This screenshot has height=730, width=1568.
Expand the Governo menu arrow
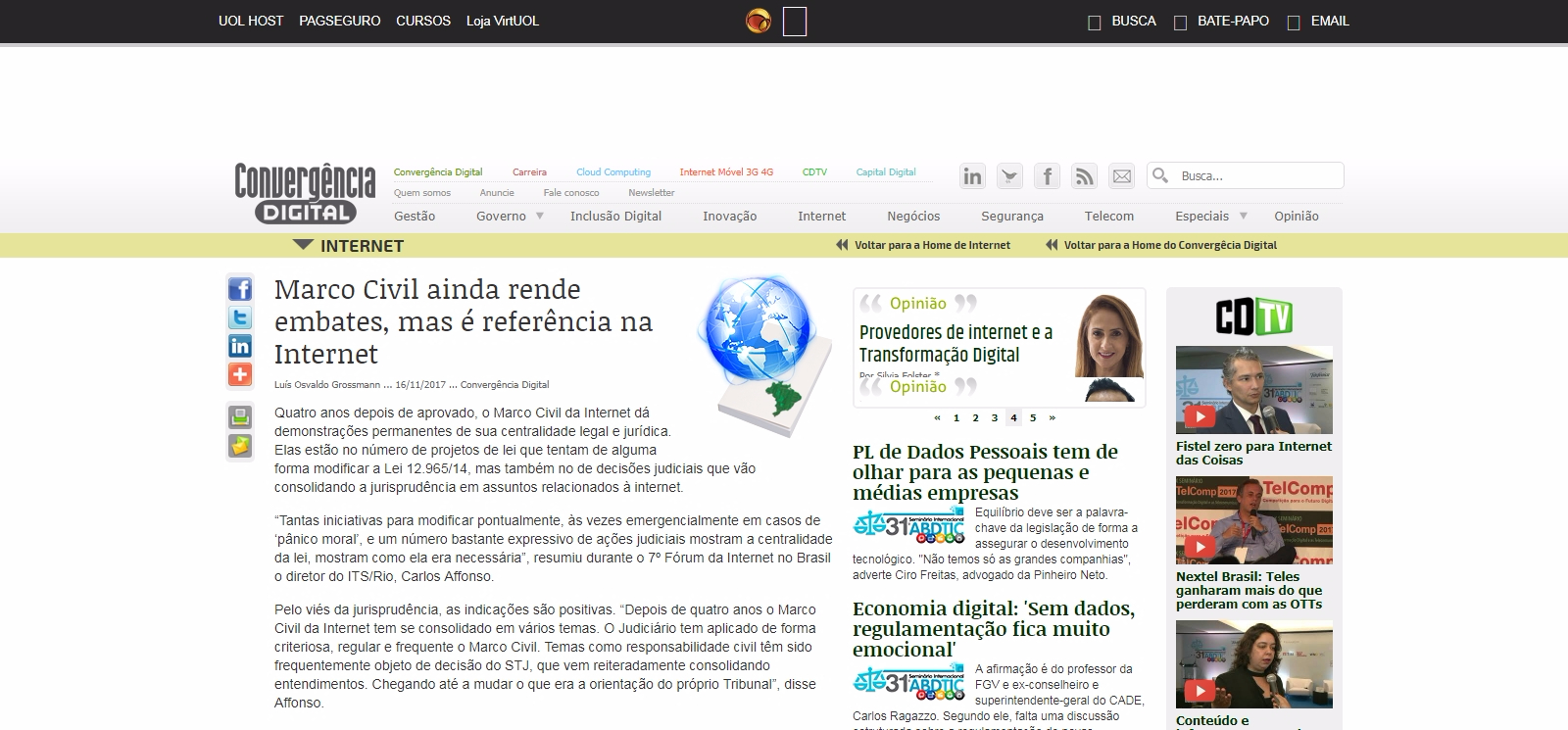click(x=539, y=216)
